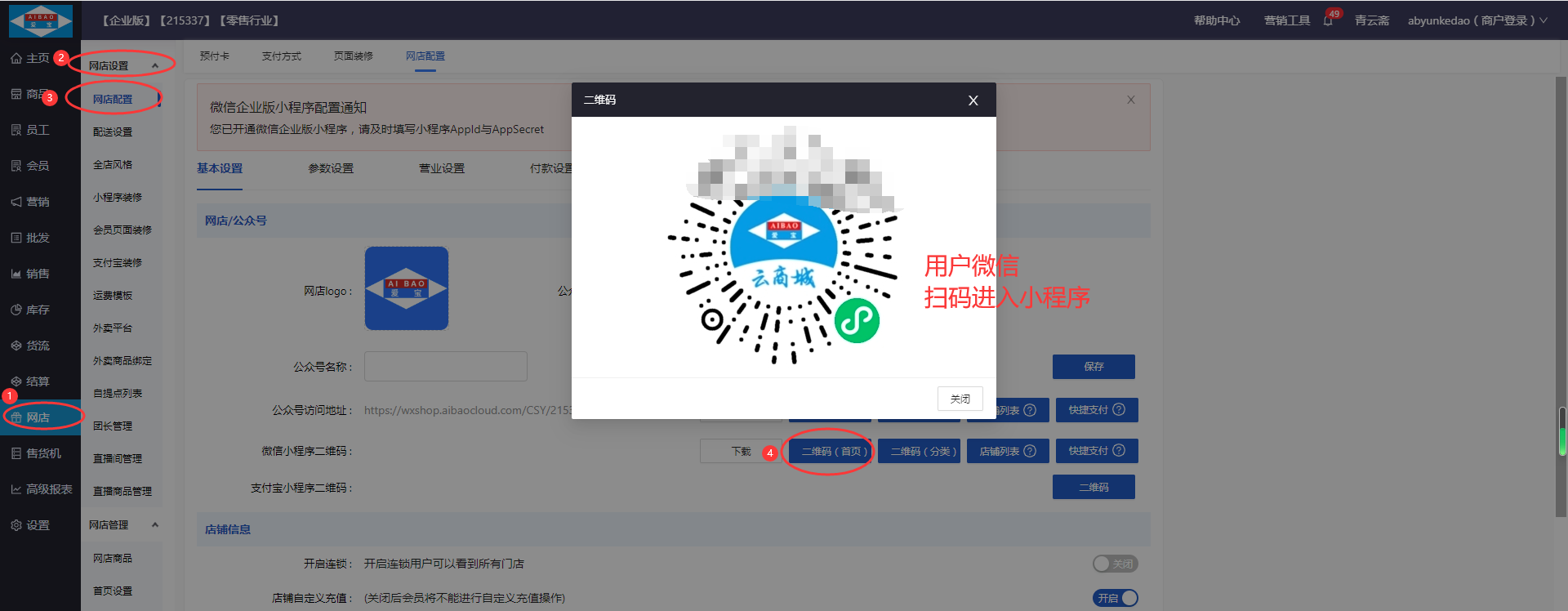
Task: Switch to the 页面装修 top tab
Action: [353, 56]
